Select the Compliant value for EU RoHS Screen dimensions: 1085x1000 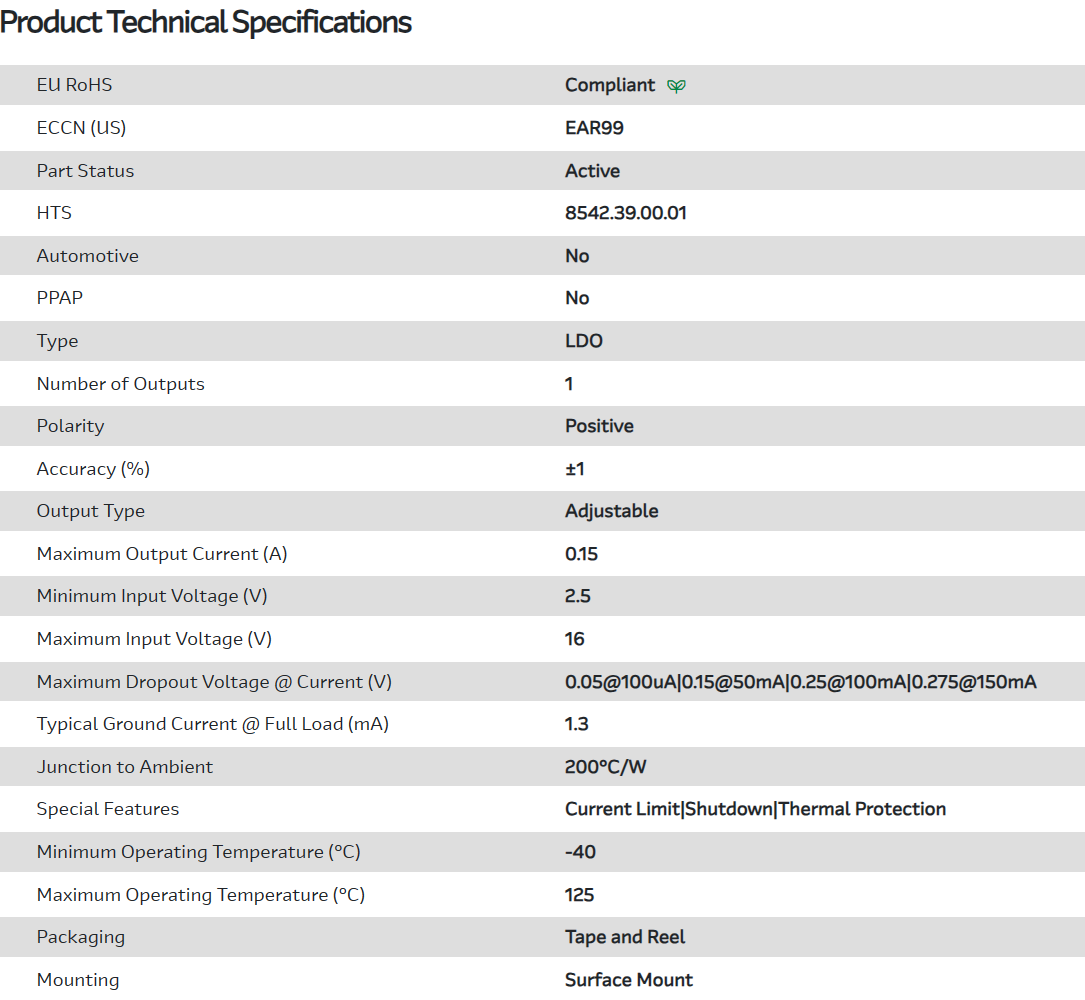[x=610, y=85]
